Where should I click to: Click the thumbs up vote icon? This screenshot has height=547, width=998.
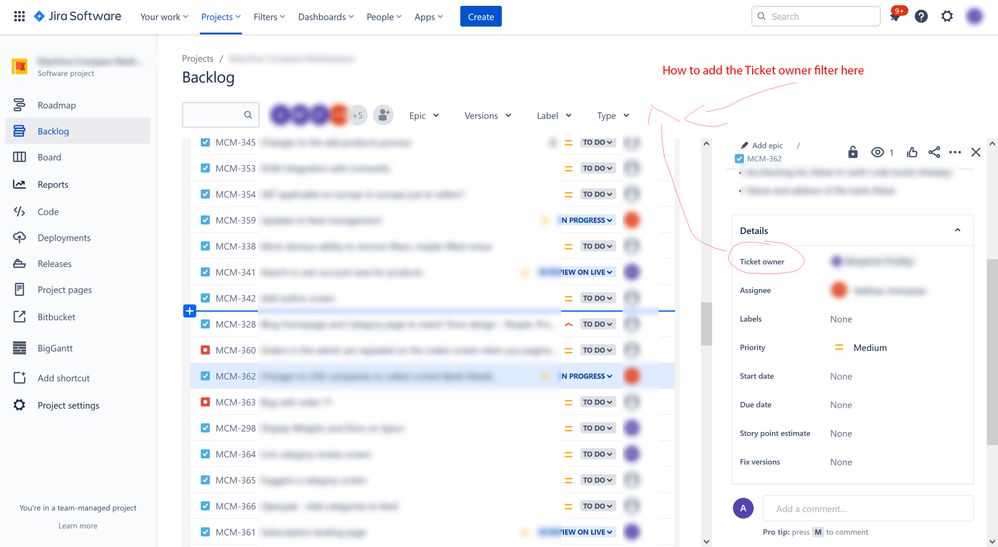point(912,152)
